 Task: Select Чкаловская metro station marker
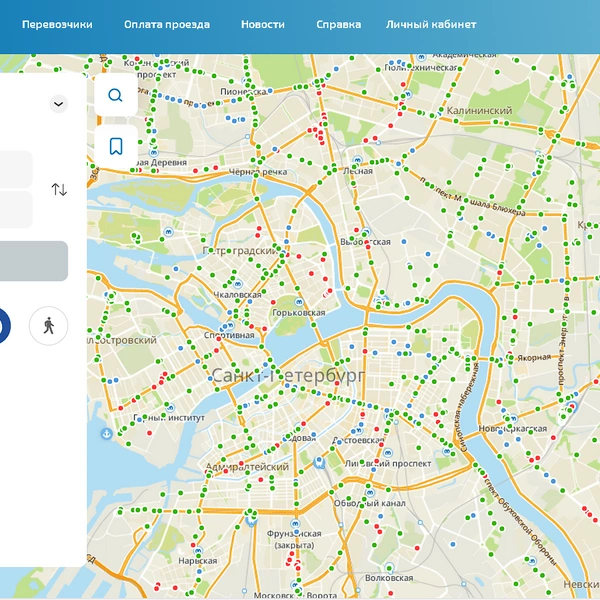click(238, 284)
